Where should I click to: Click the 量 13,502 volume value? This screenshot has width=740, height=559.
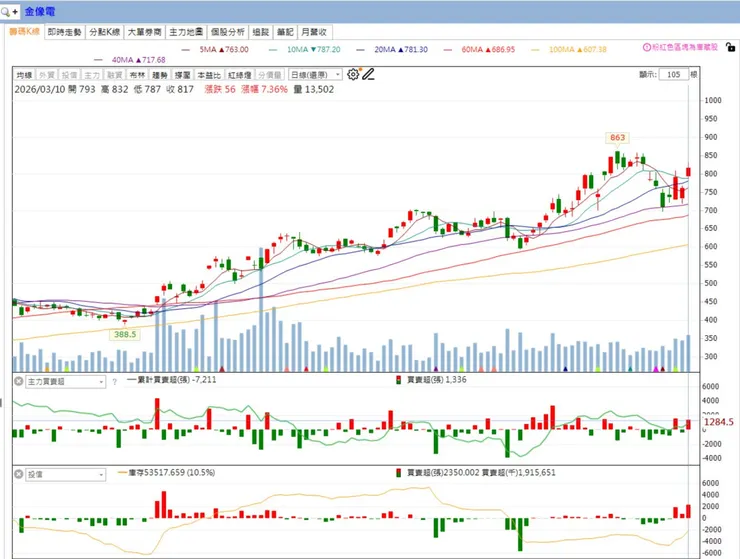[314, 89]
